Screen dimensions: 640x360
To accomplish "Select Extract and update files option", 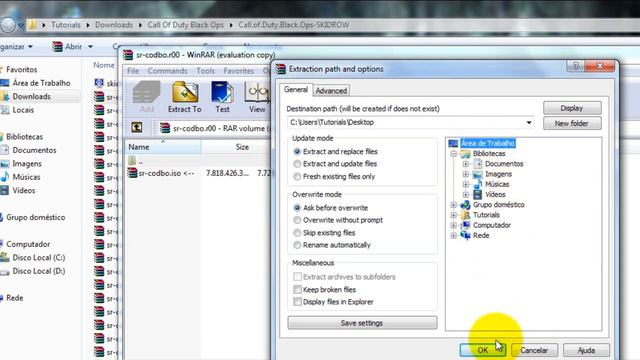I will [297, 164].
